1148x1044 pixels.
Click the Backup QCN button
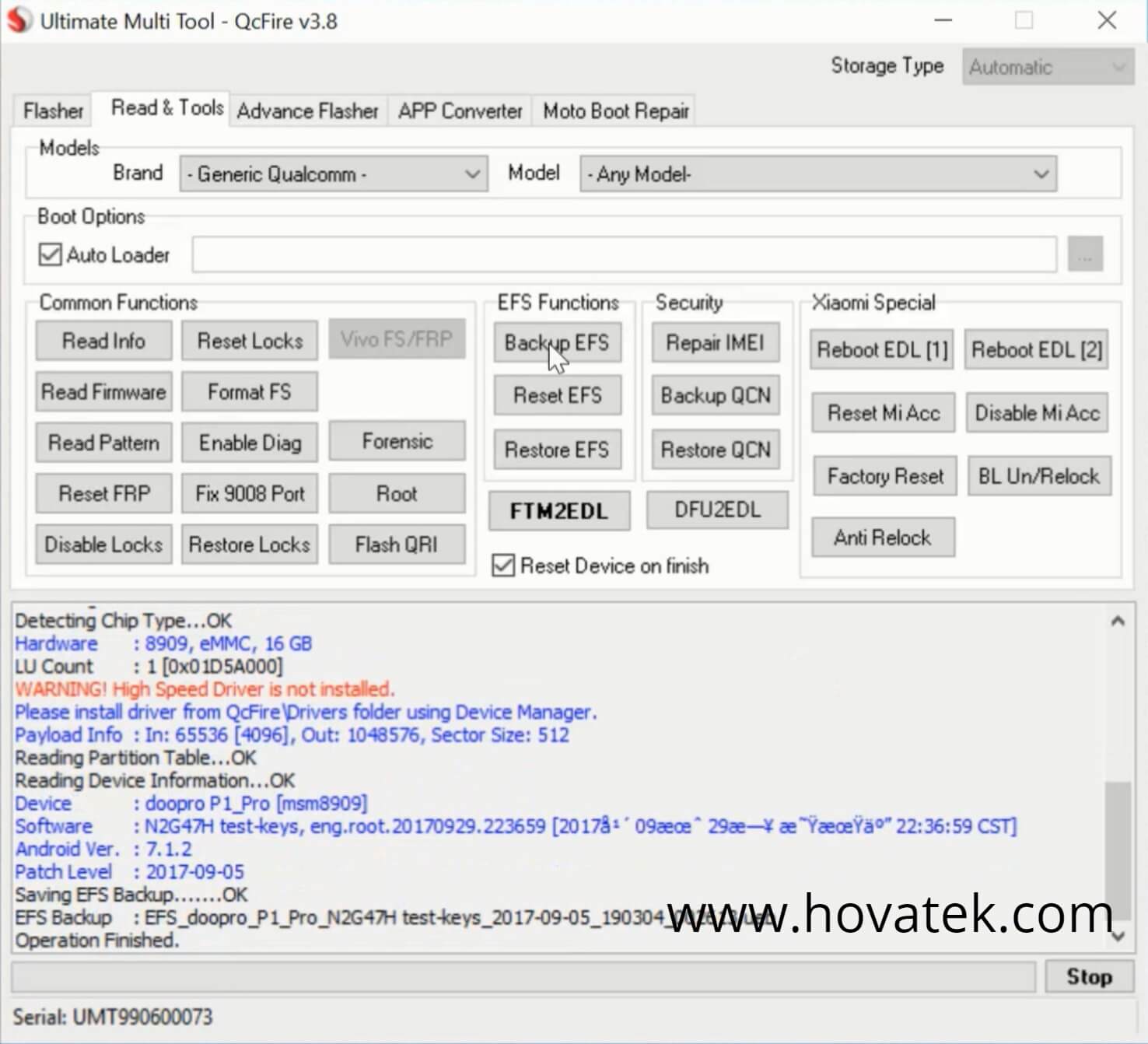pyautogui.click(x=716, y=395)
